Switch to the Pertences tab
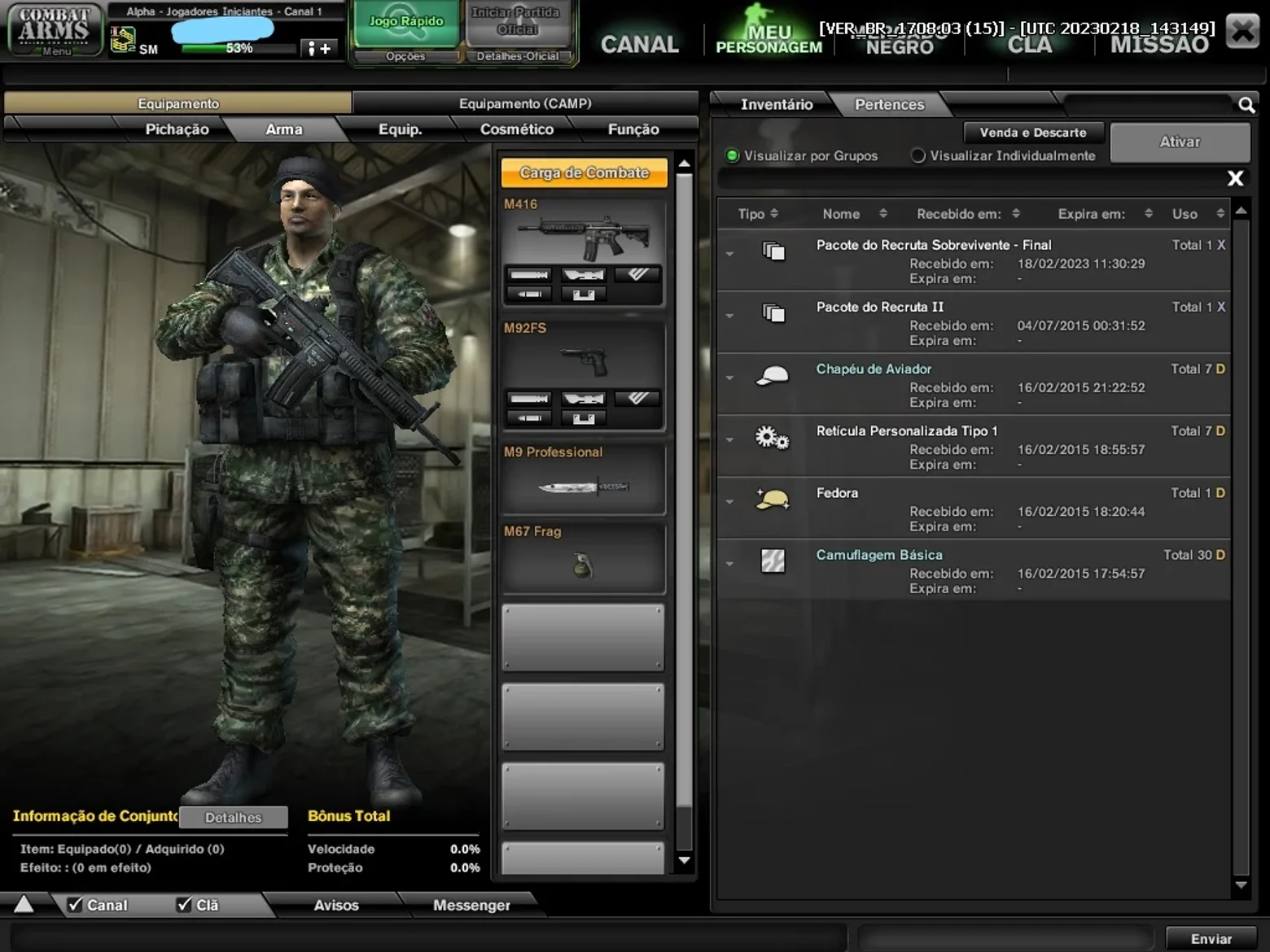The width and height of the screenshot is (1270, 952). [890, 104]
